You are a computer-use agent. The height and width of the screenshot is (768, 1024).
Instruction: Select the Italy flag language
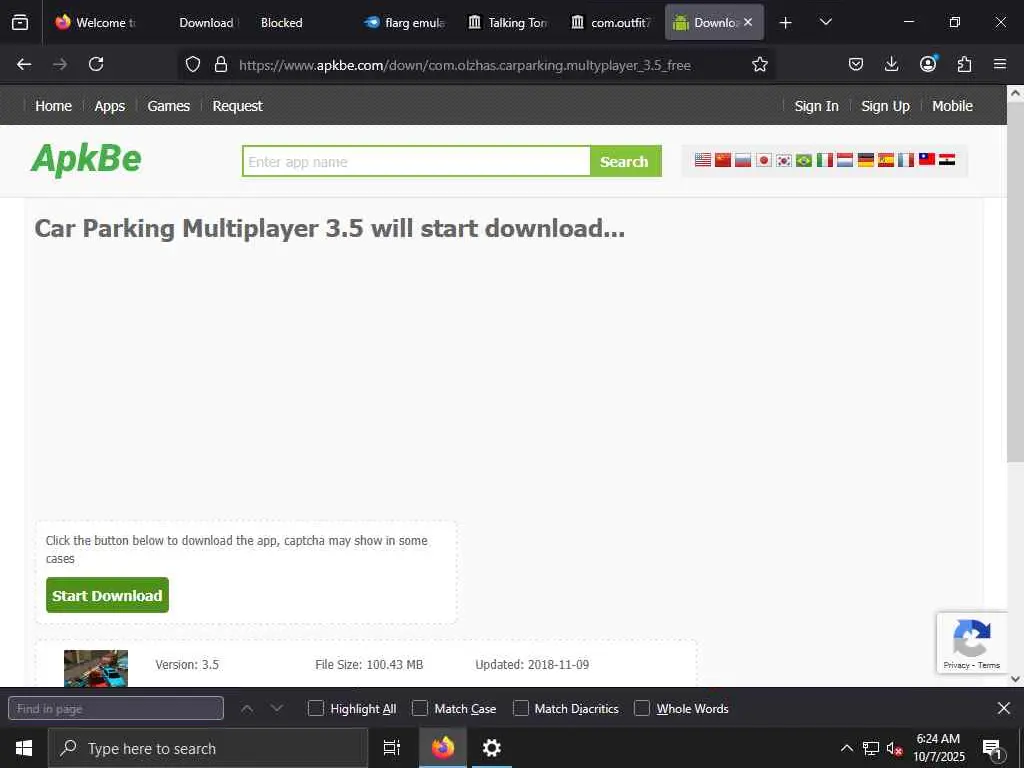point(825,160)
